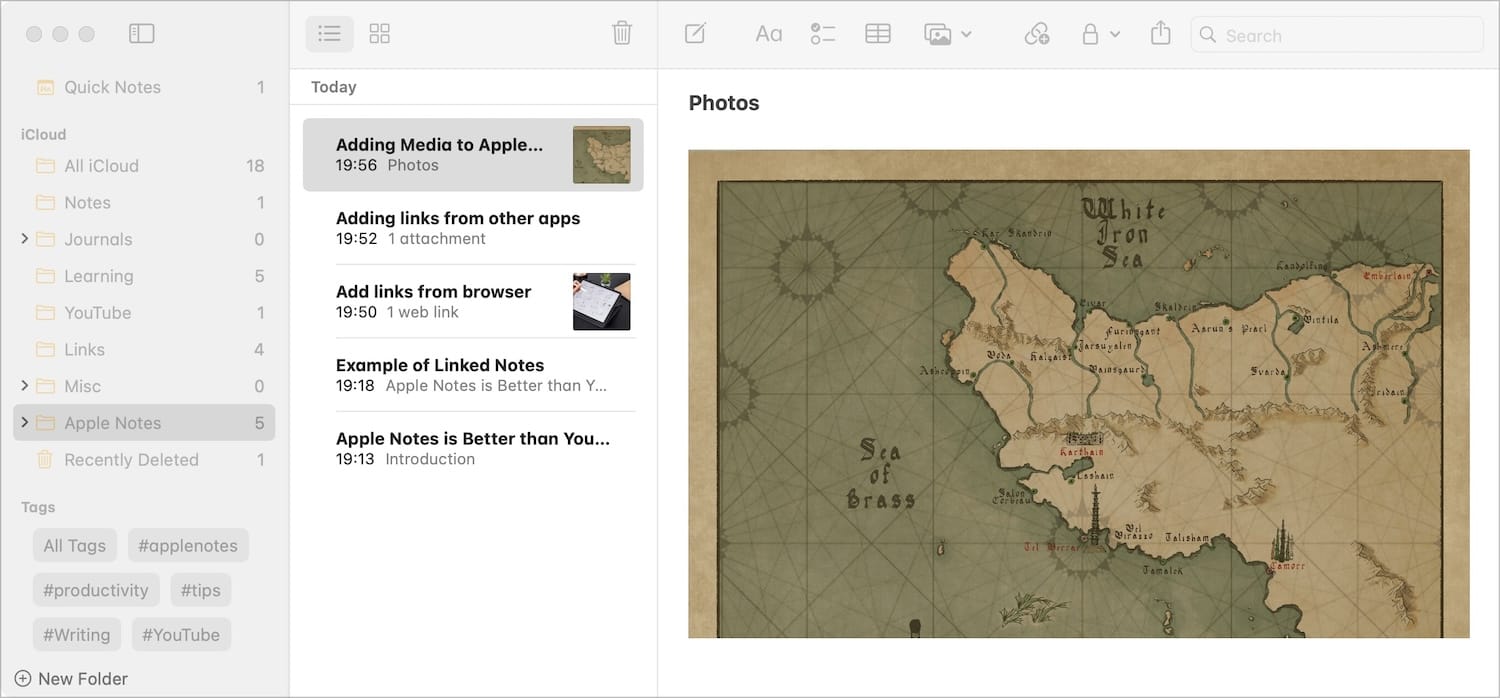The image size is (1500, 698).
Task: Click the New Folder button
Action: pos(72,679)
